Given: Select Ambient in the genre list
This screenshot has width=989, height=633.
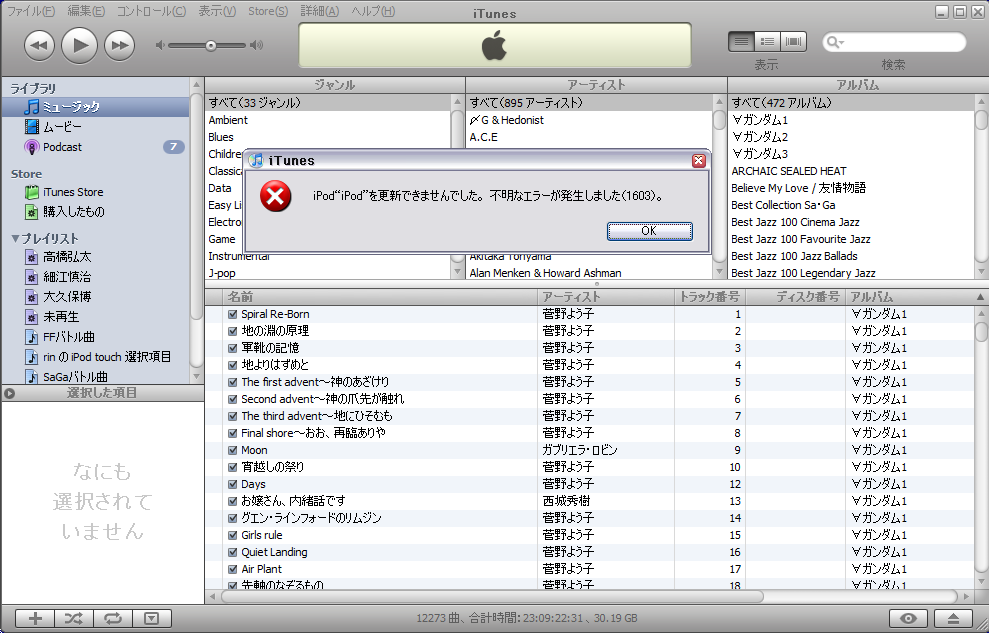Looking at the screenshot, I should (328, 120).
